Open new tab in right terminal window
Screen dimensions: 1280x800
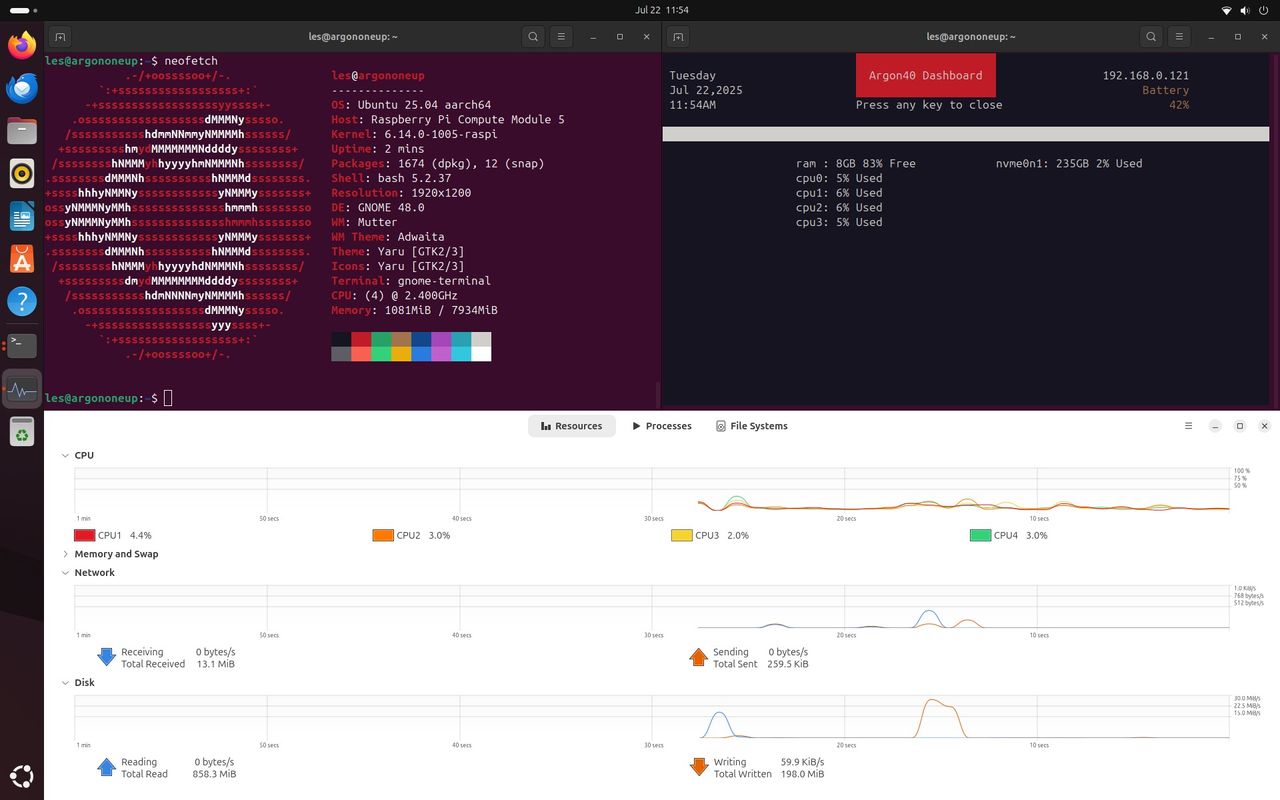coord(678,37)
